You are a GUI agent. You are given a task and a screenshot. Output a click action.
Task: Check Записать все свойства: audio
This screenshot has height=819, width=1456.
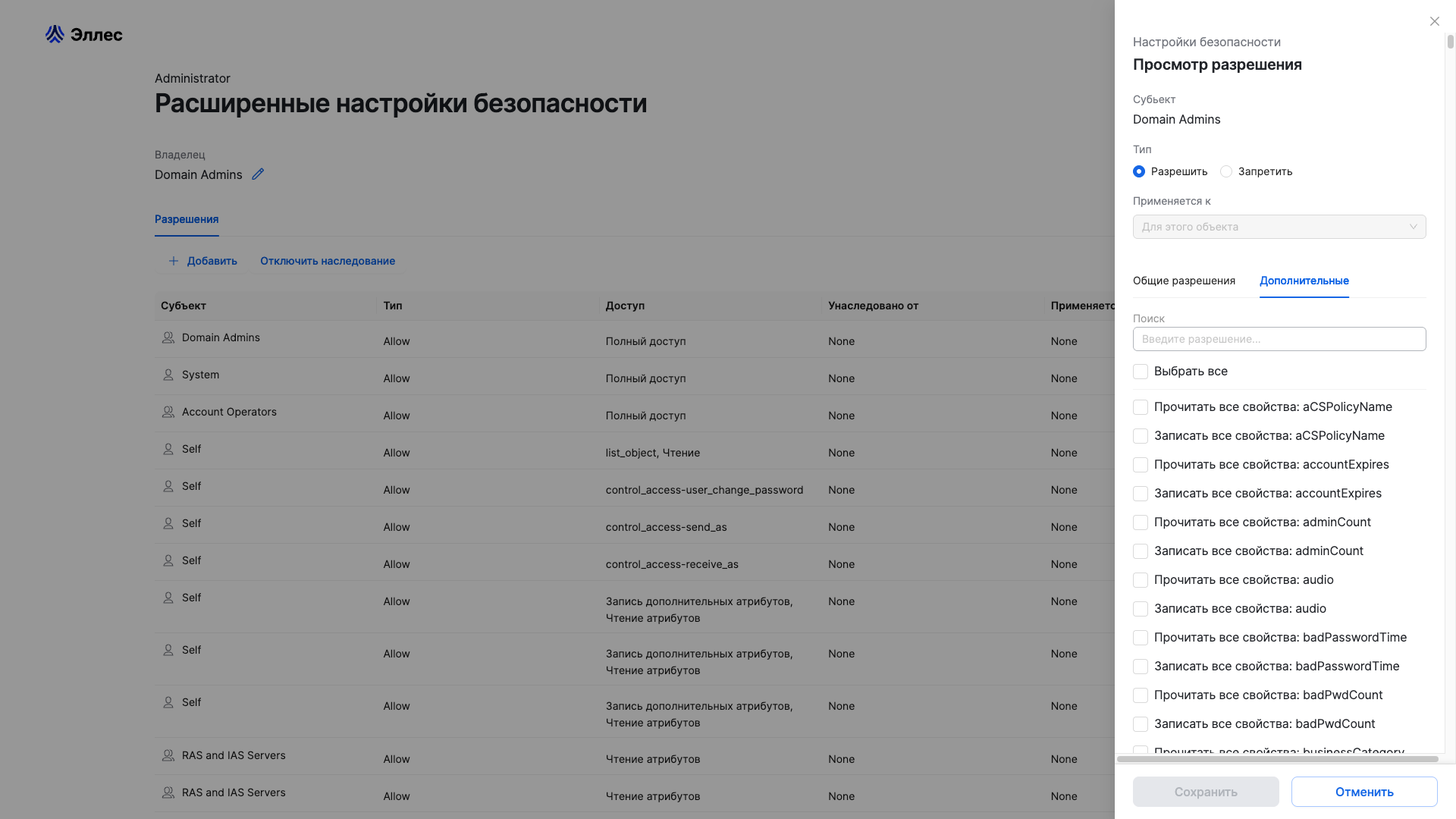coord(1141,608)
